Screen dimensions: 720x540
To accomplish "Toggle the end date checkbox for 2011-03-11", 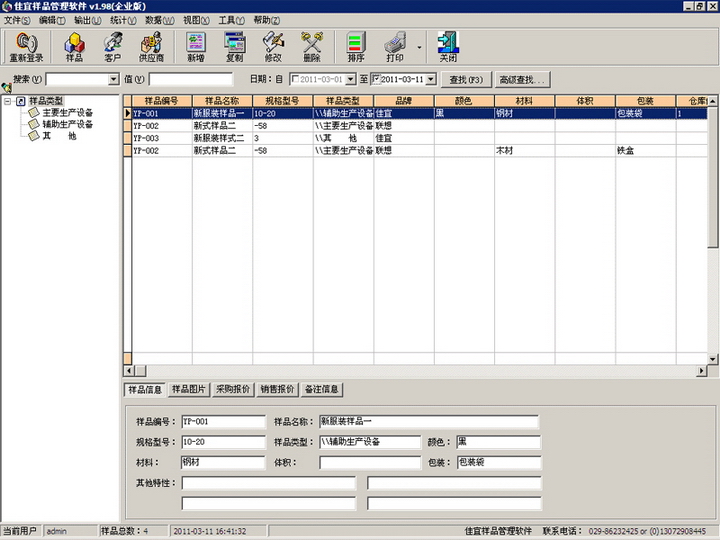I will tap(376, 79).
